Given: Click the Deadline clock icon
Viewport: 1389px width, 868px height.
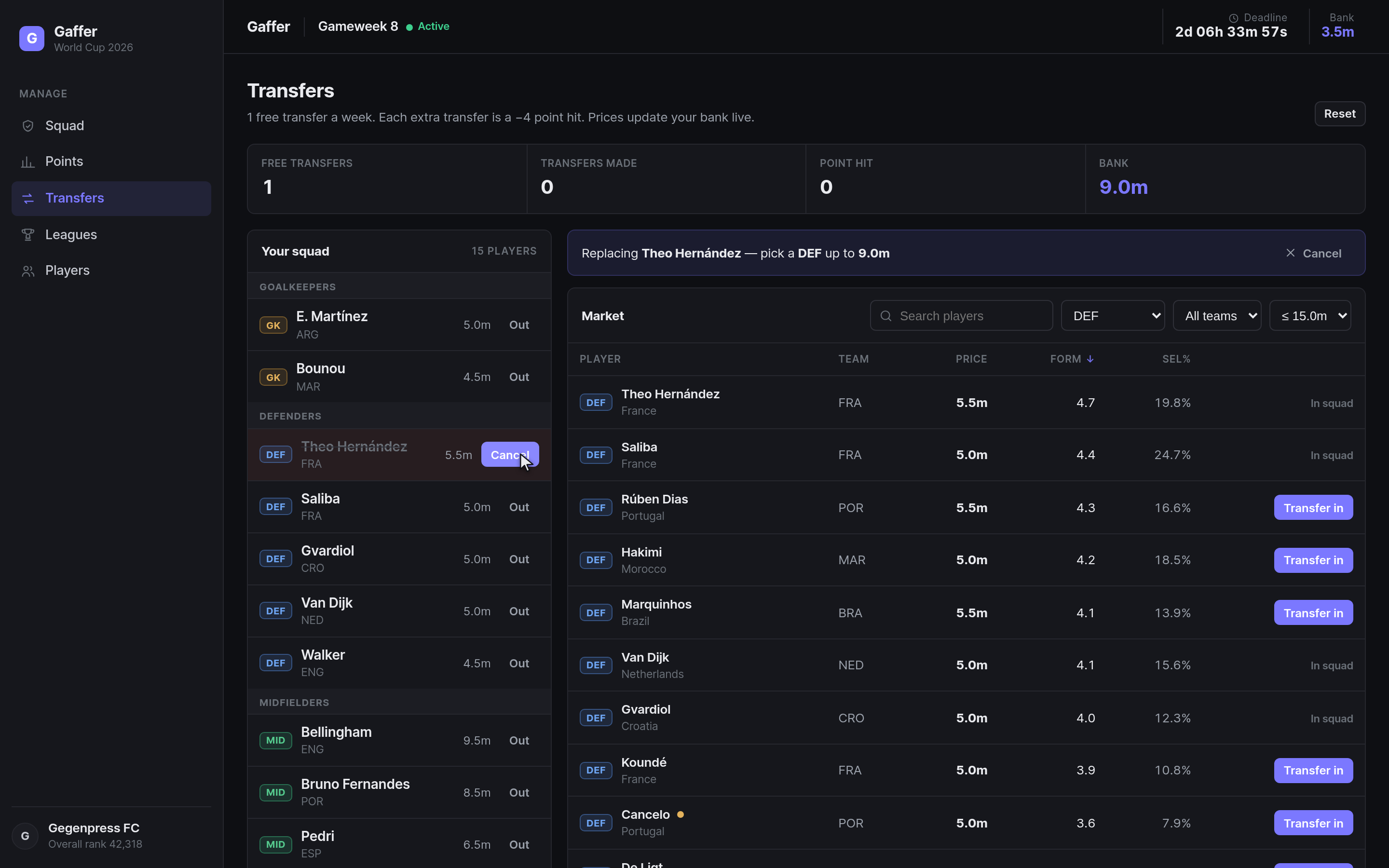Looking at the screenshot, I should coord(1233,18).
